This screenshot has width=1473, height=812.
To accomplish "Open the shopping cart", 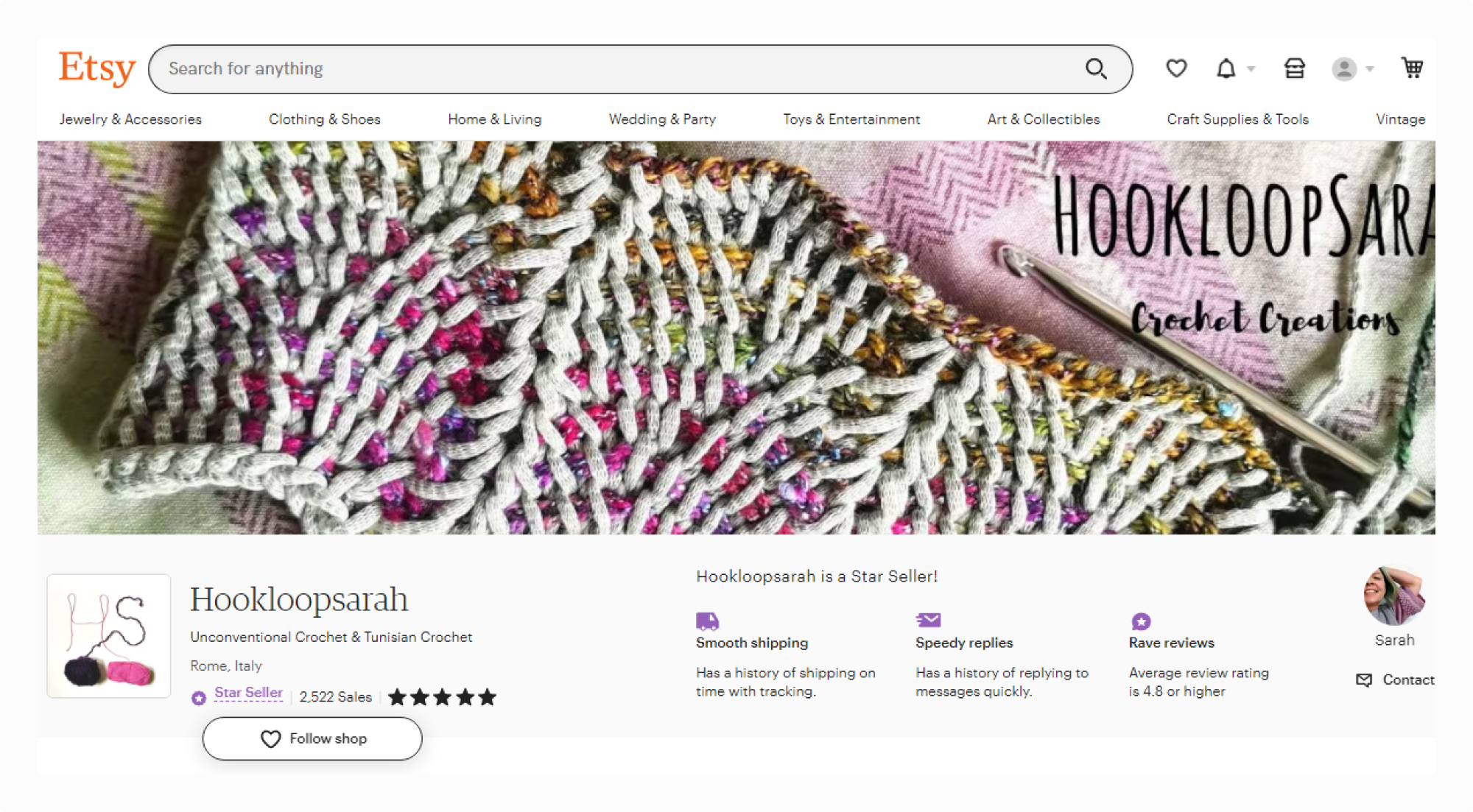I will click(1412, 68).
